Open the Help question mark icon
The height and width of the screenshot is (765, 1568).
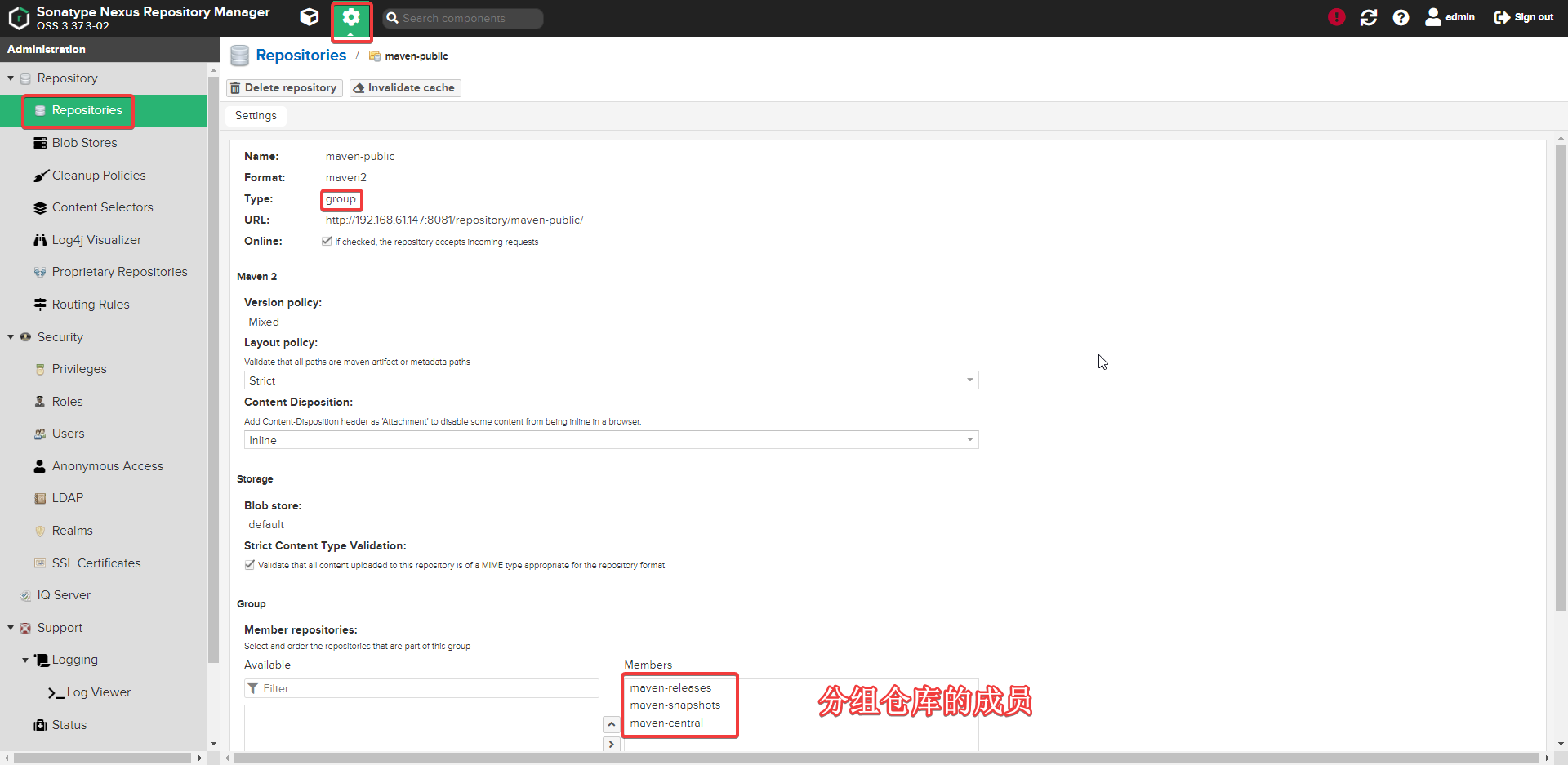(1401, 17)
